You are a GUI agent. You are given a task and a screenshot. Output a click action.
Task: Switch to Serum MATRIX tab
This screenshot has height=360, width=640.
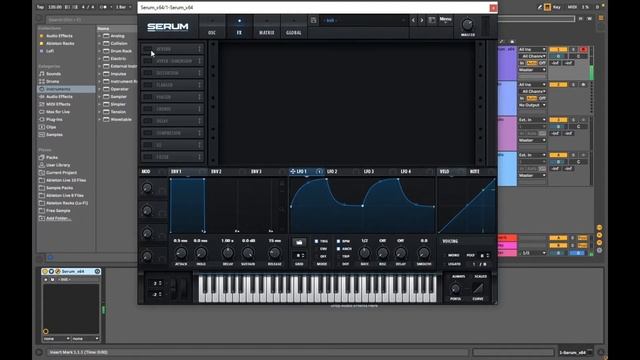tap(267, 27)
